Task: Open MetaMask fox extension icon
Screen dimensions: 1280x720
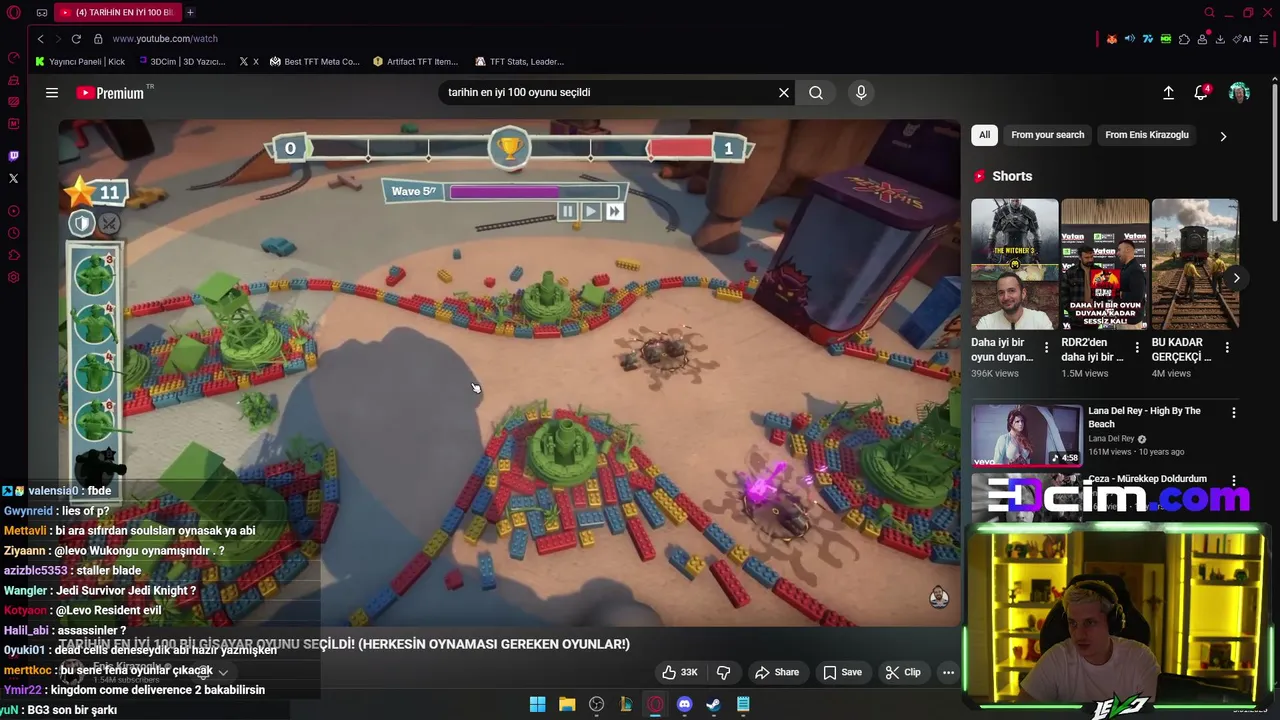Action: tap(1111, 39)
